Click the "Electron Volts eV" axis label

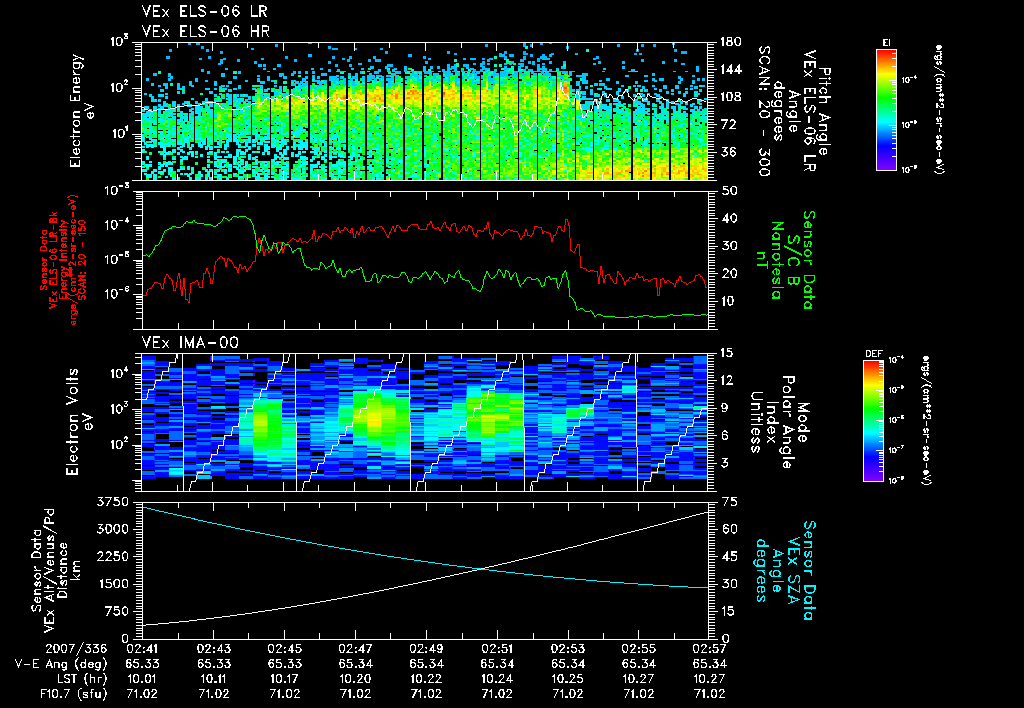coord(78,422)
